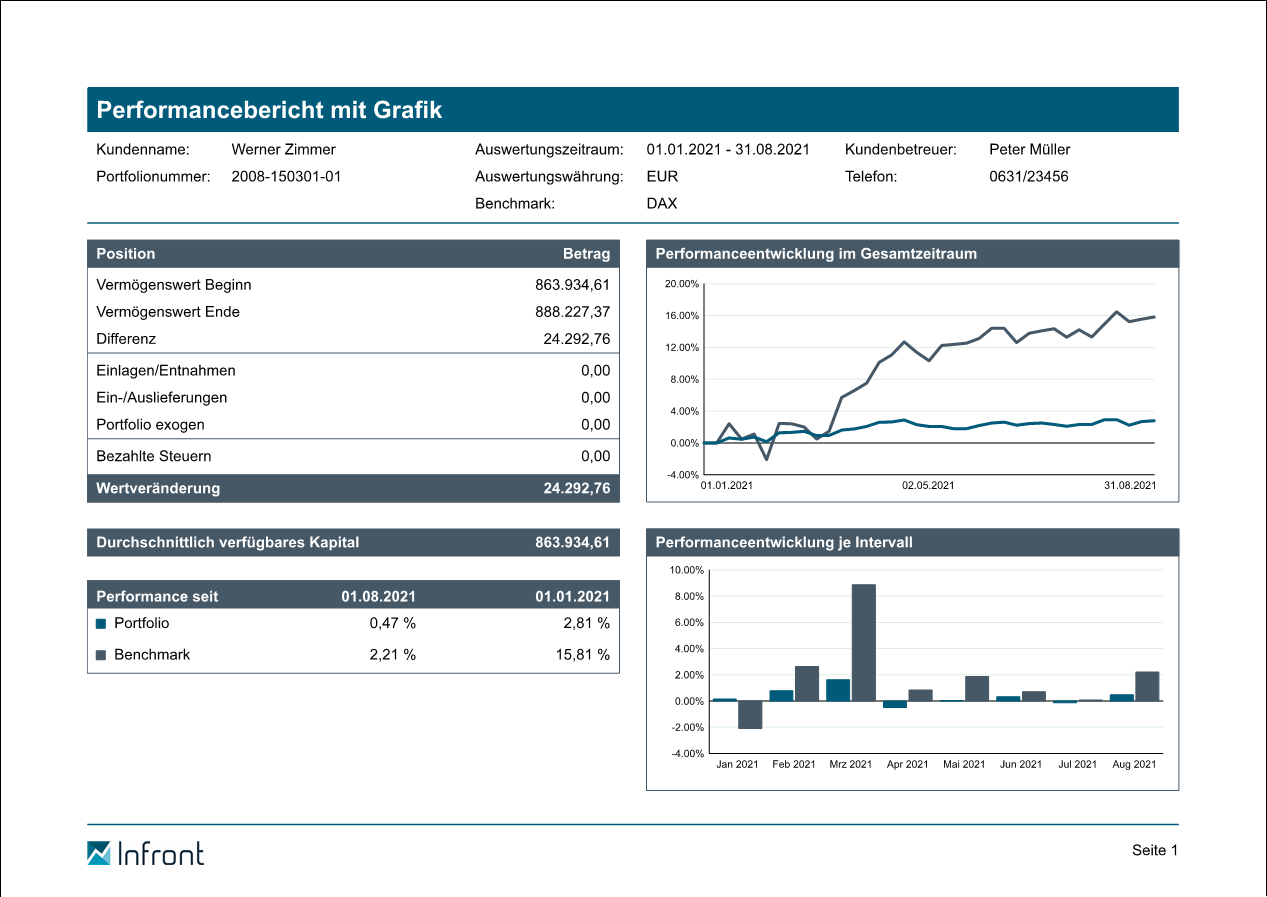Click the Performanceentwicklung je Intervall header
The height and width of the screenshot is (897, 1267).
pos(784,543)
